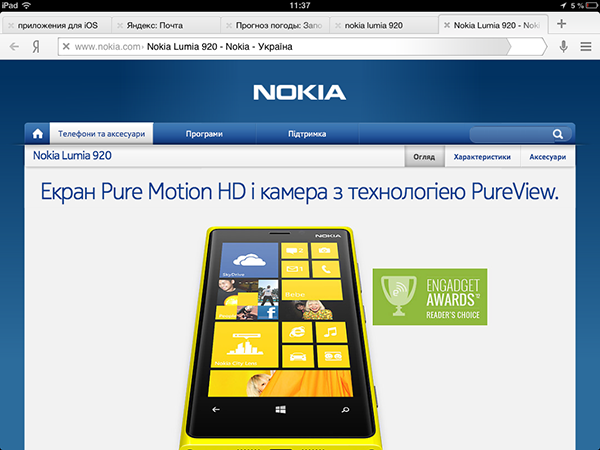Click the 'Nokia Lumia 920' page title

[72, 156]
